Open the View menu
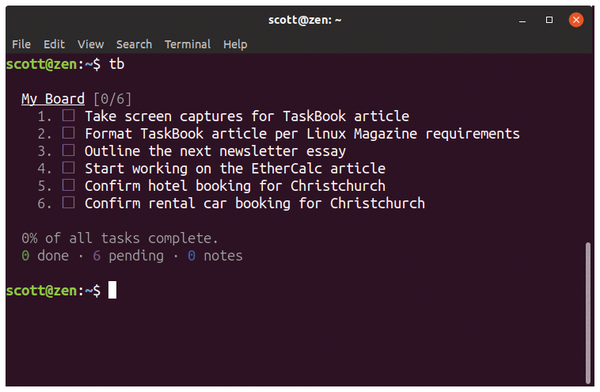Viewport: 600px width, 392px height. pos(91,44)
